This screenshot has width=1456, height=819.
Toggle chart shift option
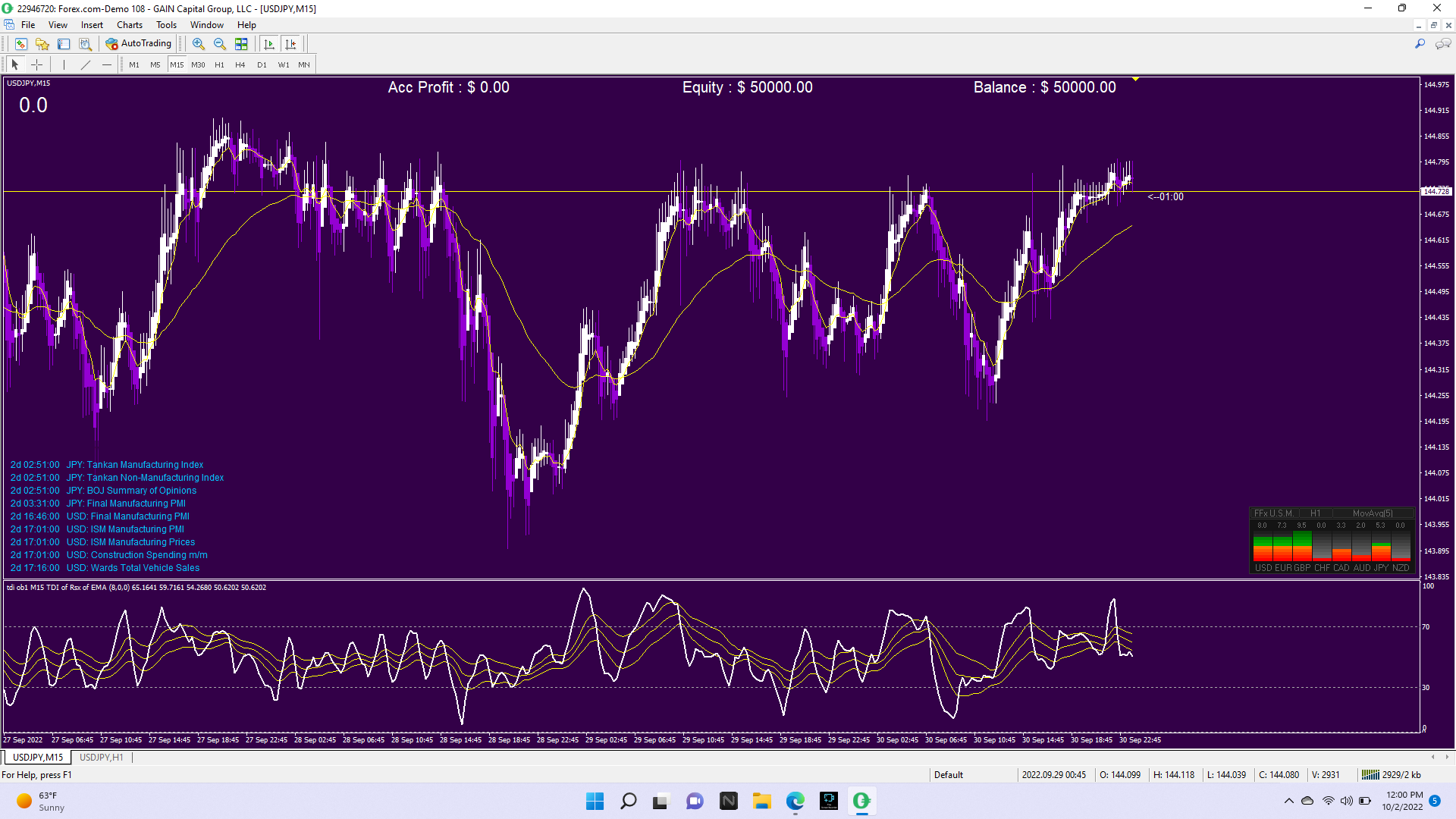click(290, 44)
